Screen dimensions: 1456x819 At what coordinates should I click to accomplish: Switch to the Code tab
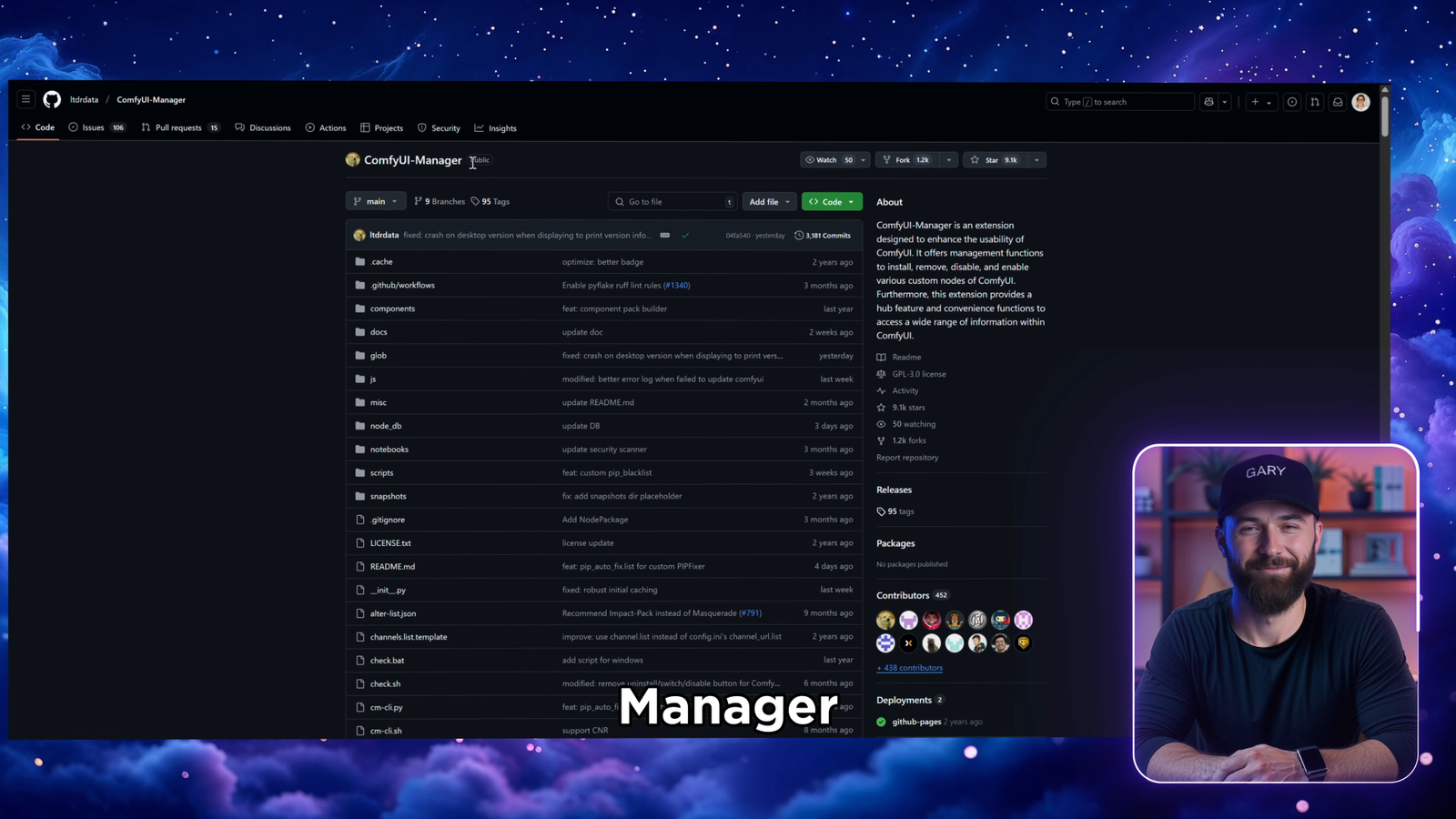(x=38, y=127)
